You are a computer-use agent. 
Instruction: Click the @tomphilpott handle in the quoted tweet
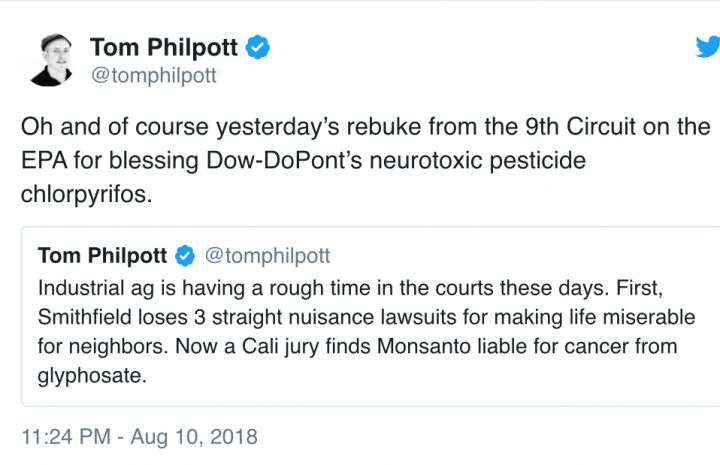tap(267, 256)
